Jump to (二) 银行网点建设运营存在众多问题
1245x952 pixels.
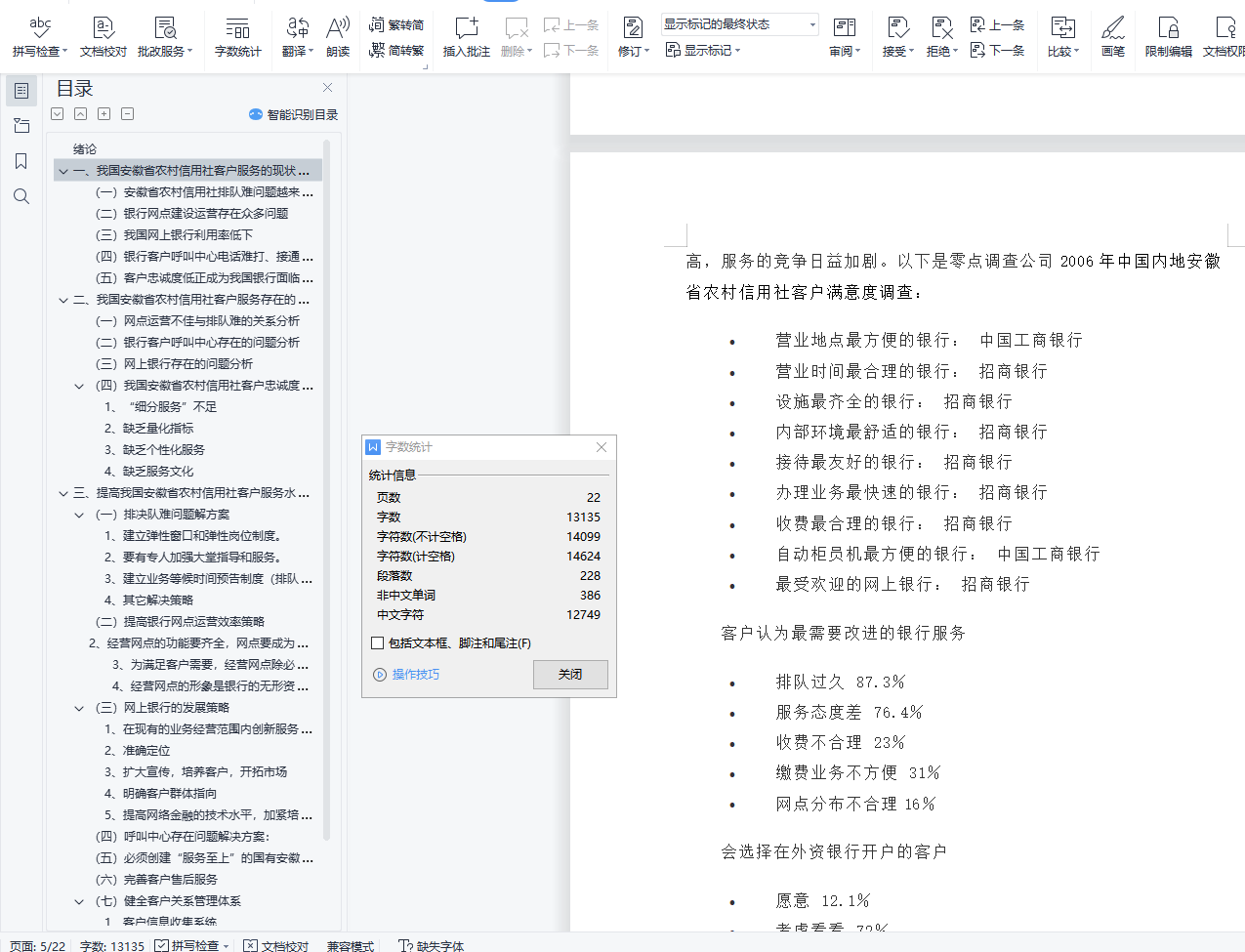pyautogui.click(x=191, y=214)
